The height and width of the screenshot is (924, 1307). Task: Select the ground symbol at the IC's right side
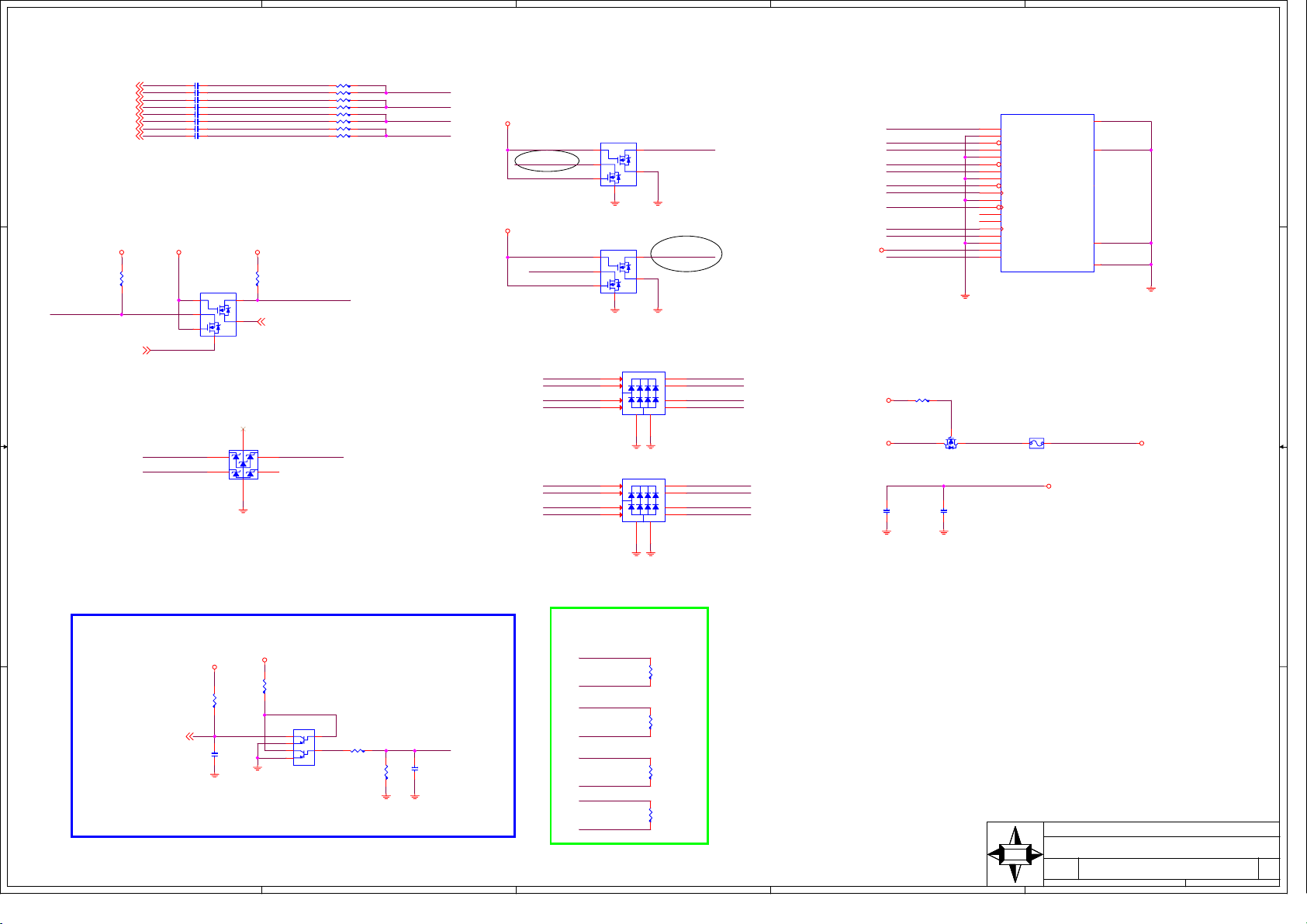(1151, 289)
